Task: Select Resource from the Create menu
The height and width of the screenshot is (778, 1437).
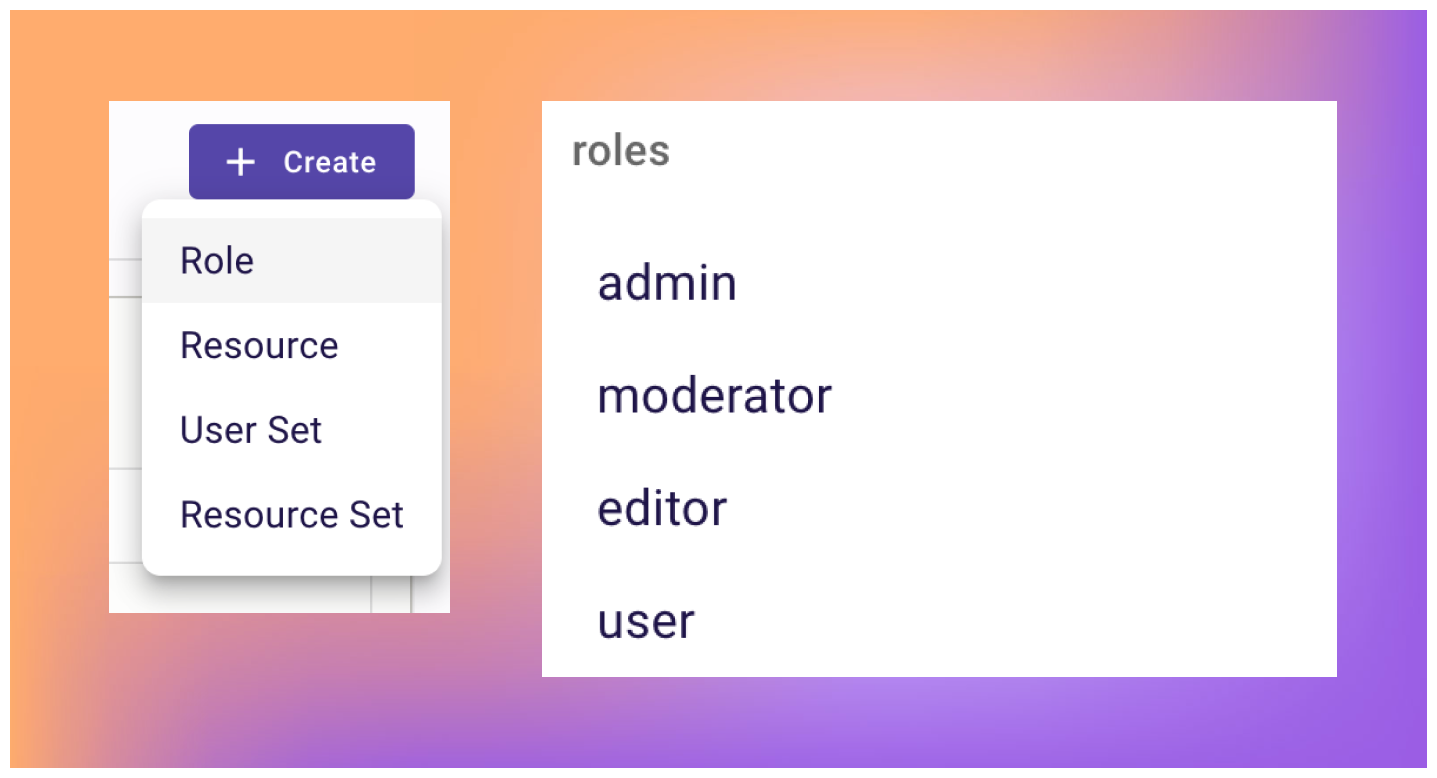Action: (259, 345)
